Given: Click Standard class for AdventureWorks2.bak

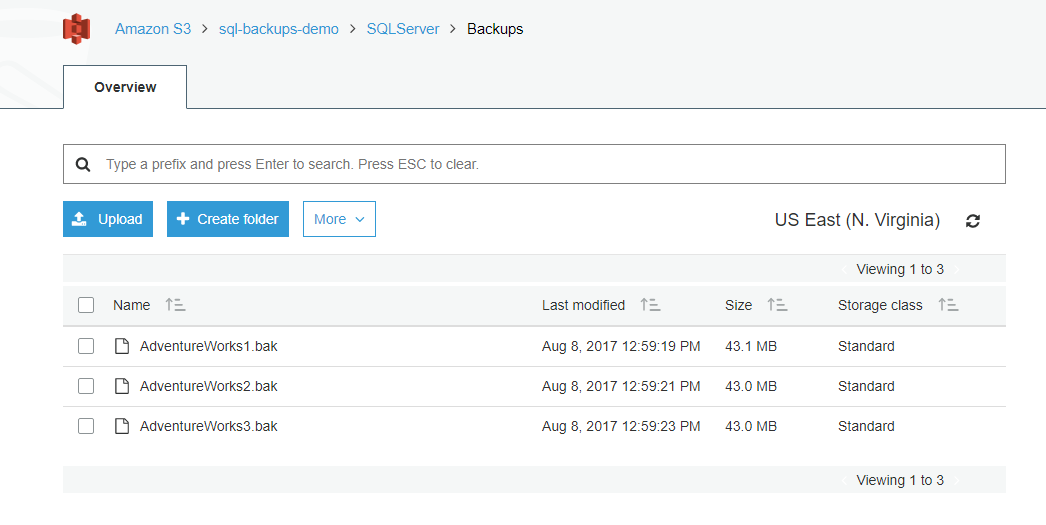Looking at the screenshot, I should click(x=866, y=386).
